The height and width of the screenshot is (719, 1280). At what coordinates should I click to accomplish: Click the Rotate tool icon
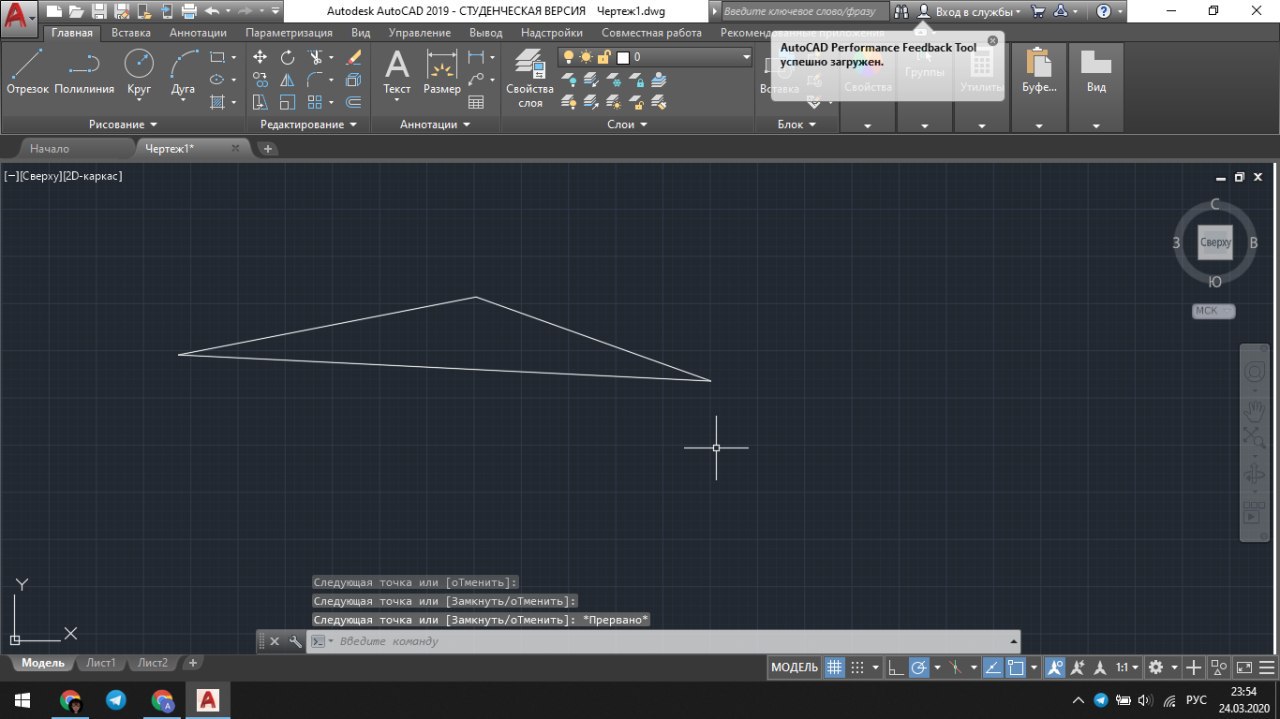[288, 57]
